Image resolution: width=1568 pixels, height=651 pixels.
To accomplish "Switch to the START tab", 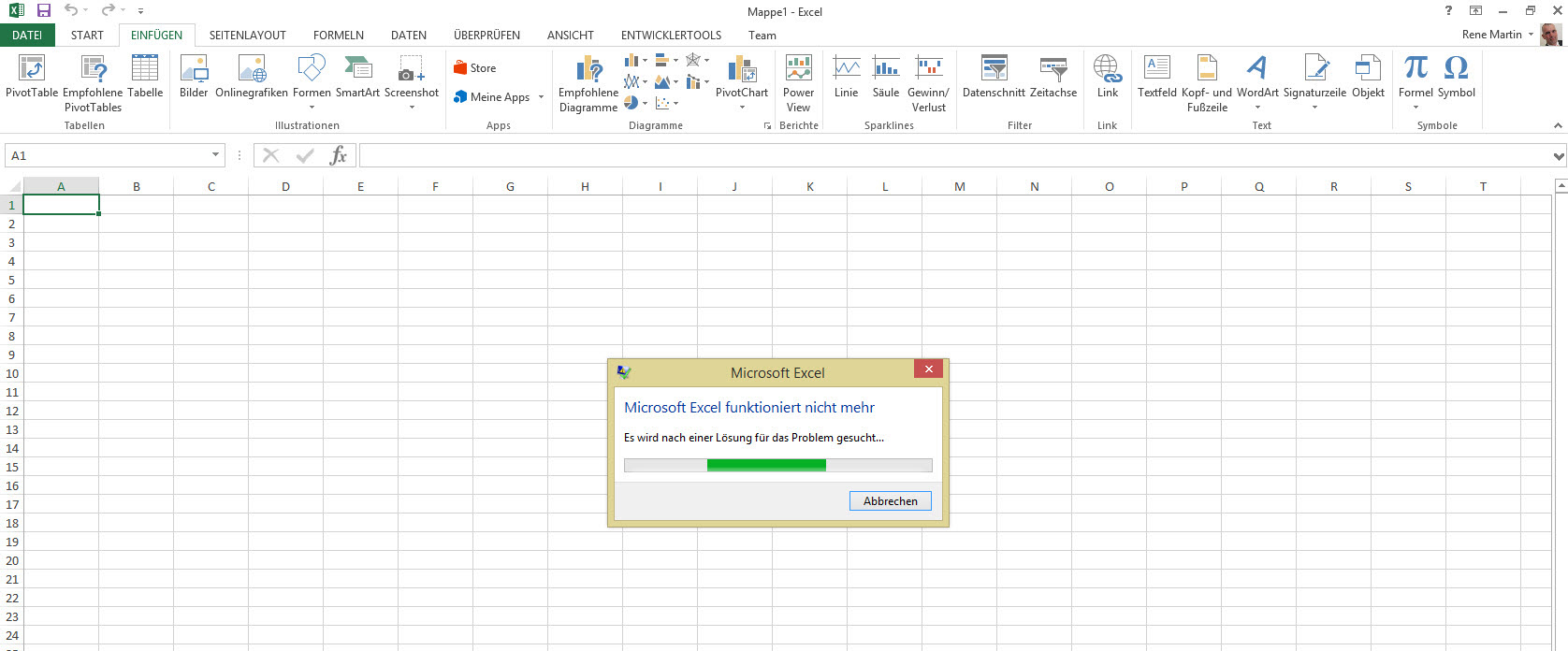I will tap(87, 36).
